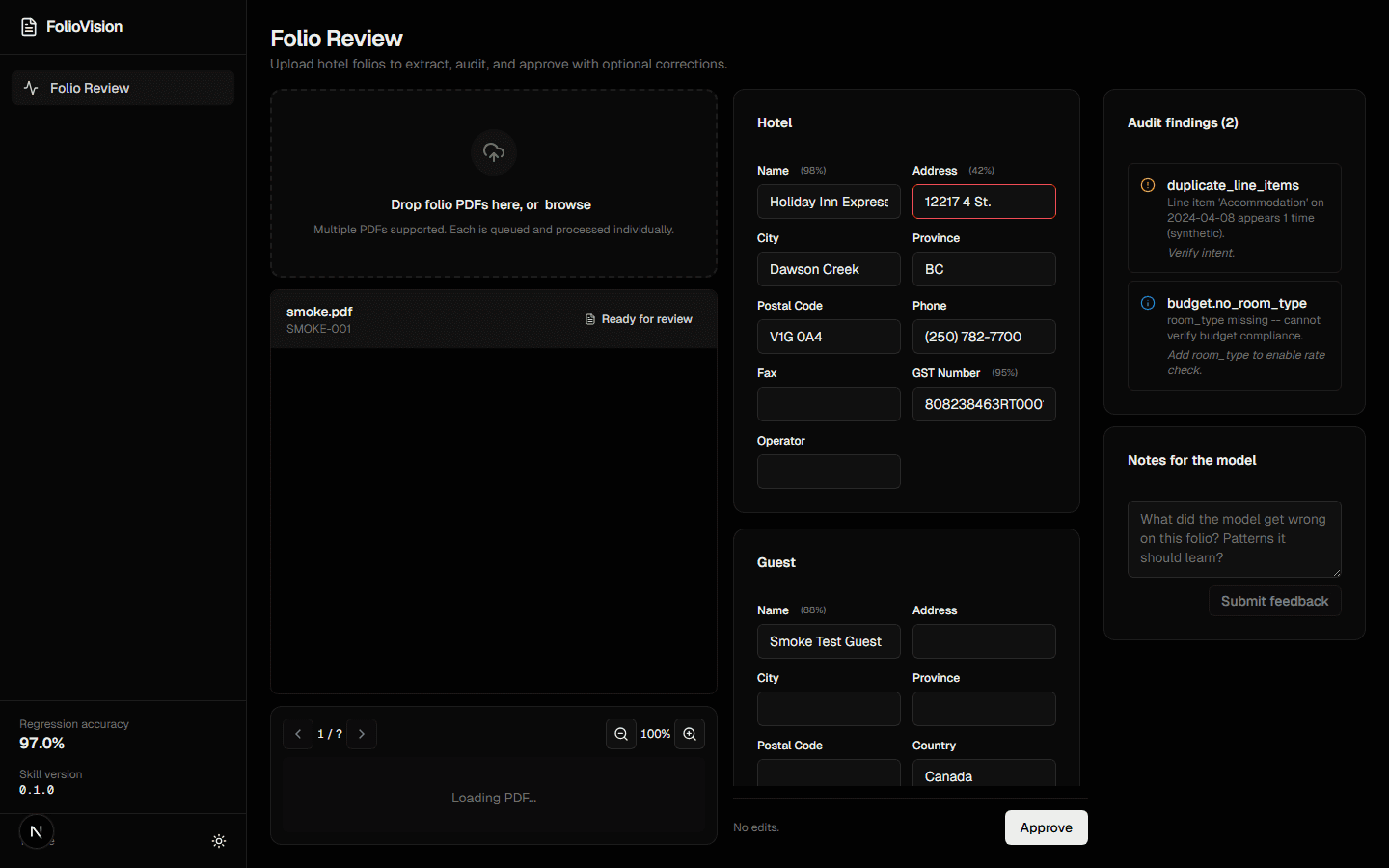This screenshot has width=1389, height=868.
Task: Click the 1 / ? page indicator
Action: (x=330, y=734)
